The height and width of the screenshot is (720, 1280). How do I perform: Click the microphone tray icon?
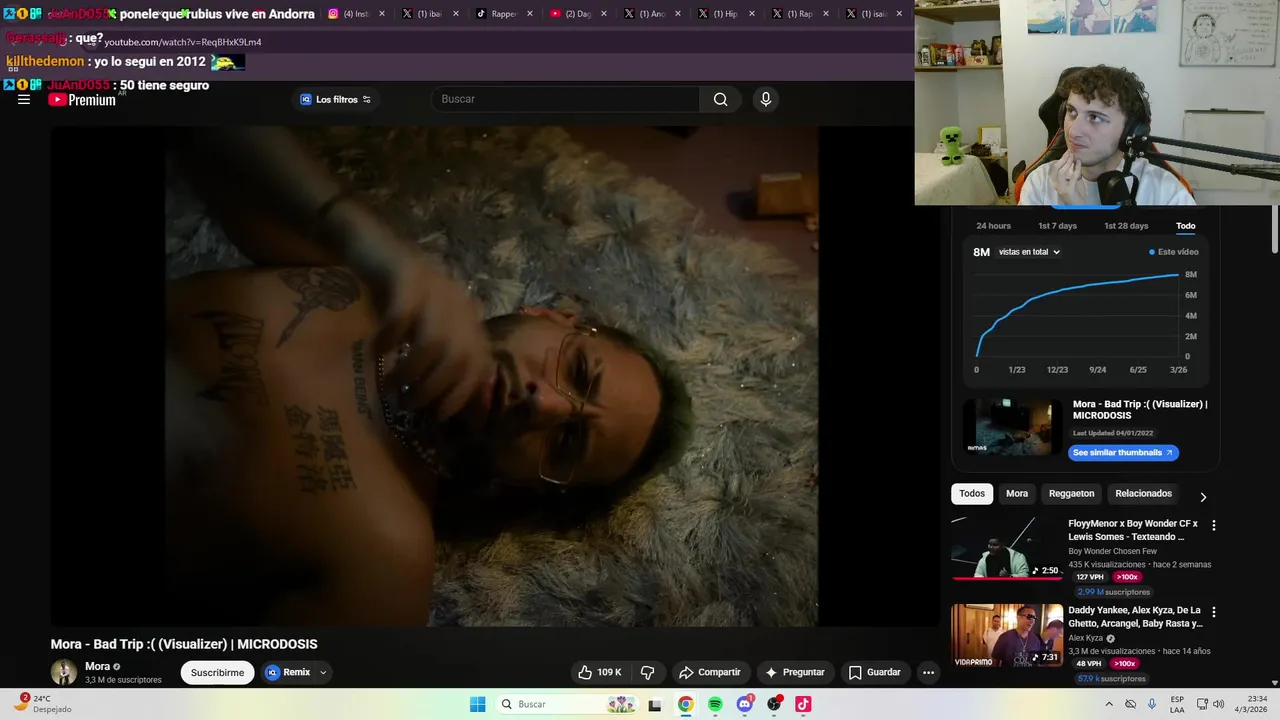pyautogui.click(x=1152, y=704)
